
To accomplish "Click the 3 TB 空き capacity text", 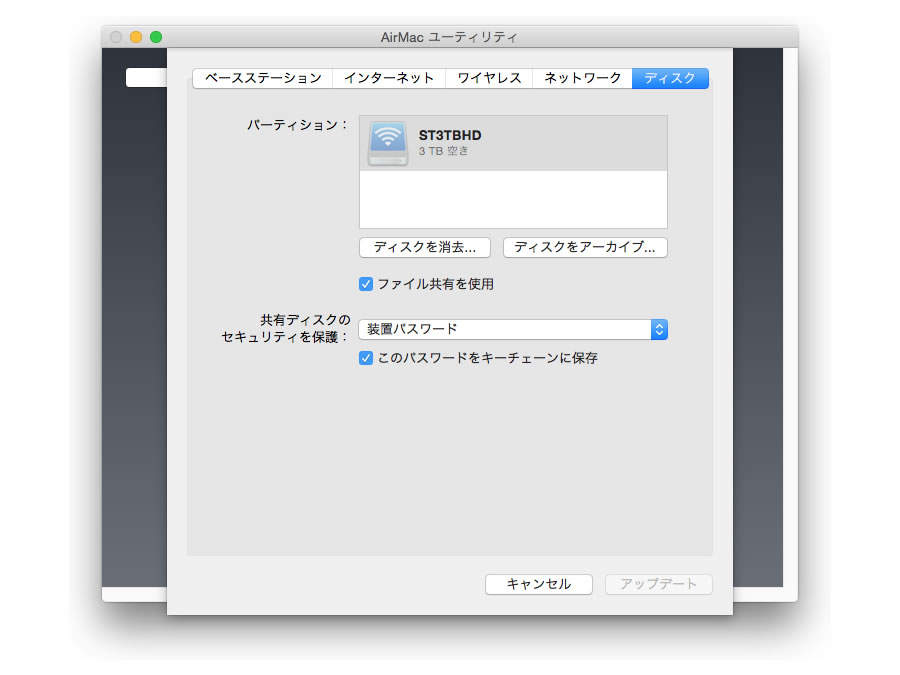I will (x=443, y=151).
